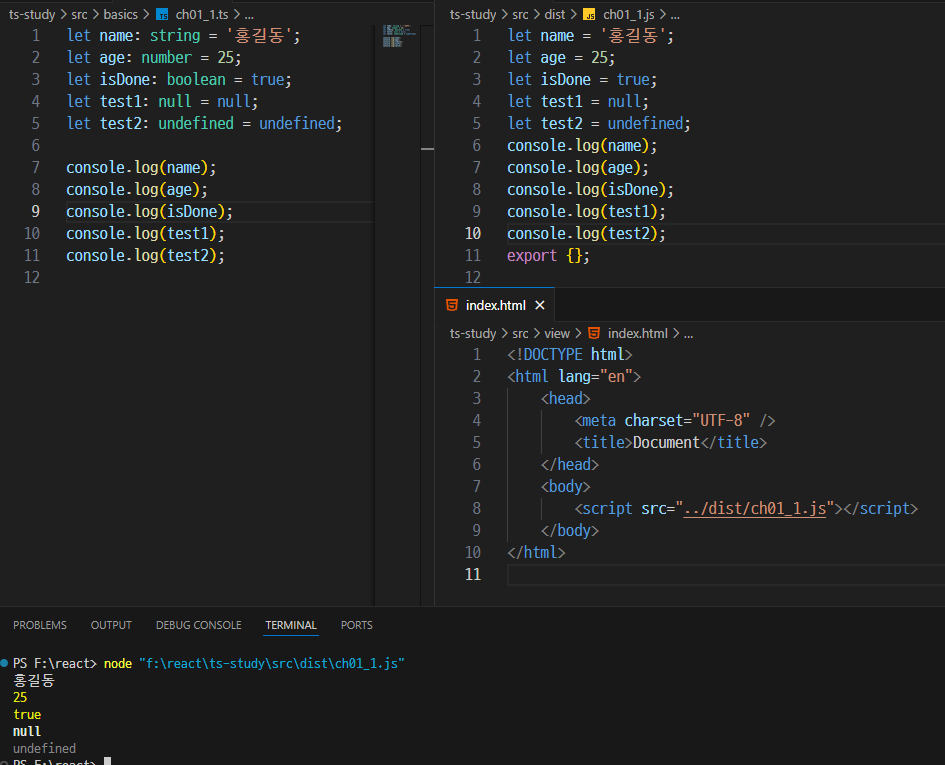Click HTML5 icon on index.html tab
This screenshot has height=765, width=945.
pyautogui.click(x=451, y=305)
